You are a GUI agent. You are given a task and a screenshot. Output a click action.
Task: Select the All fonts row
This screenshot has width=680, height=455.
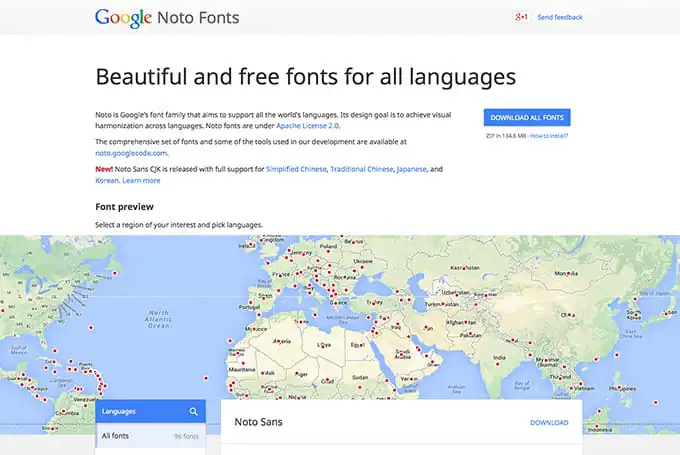pyautogui.click(x=150, y=436)
